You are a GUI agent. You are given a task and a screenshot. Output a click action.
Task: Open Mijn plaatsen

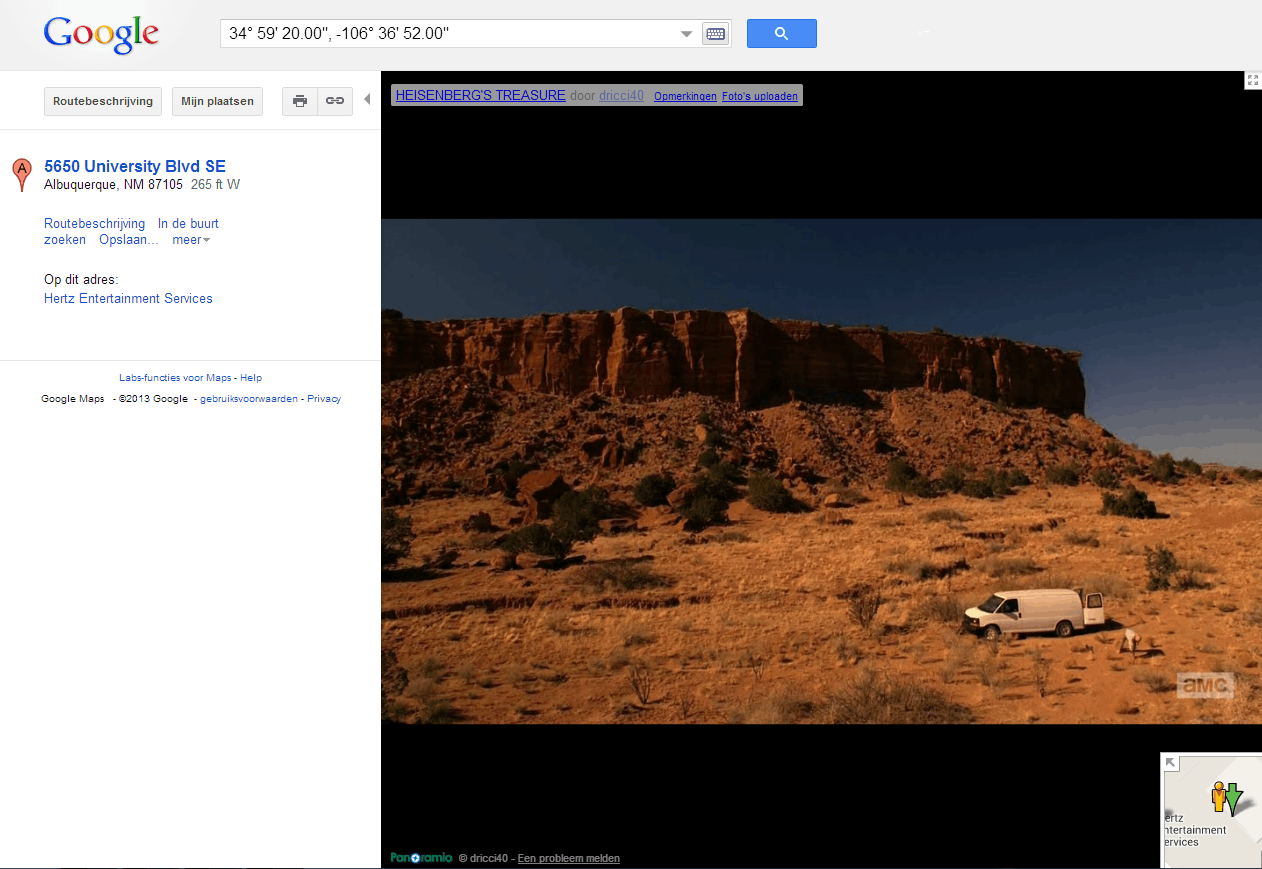217,101
